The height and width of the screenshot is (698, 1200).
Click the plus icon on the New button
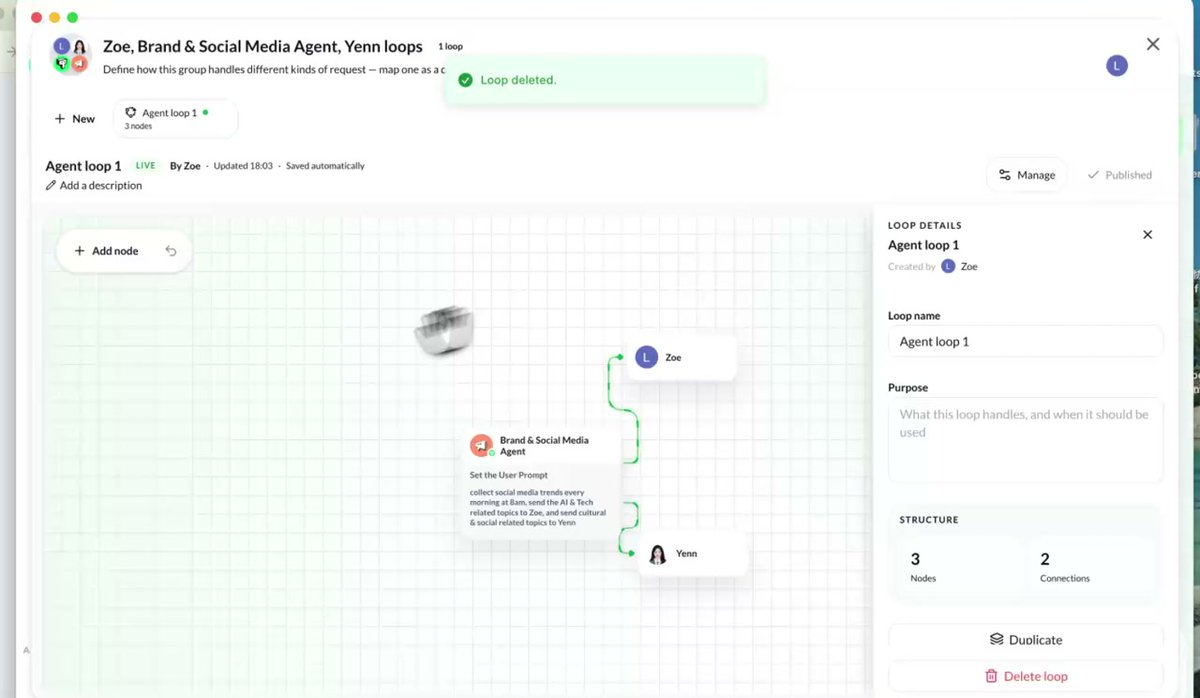[x=60, y=118]
